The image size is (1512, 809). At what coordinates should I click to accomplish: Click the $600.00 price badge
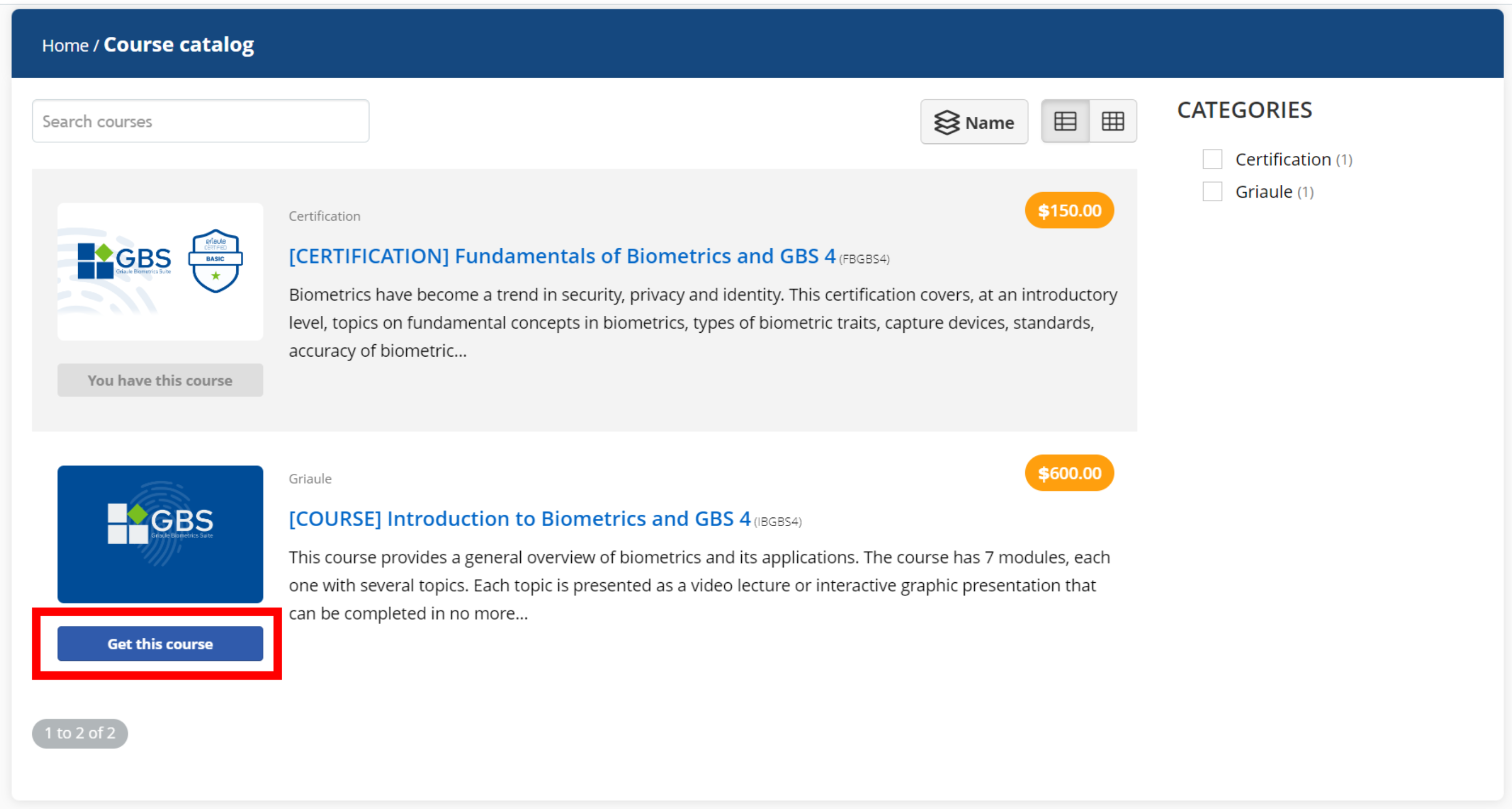pyautogui.click(x=1069, y=473)
